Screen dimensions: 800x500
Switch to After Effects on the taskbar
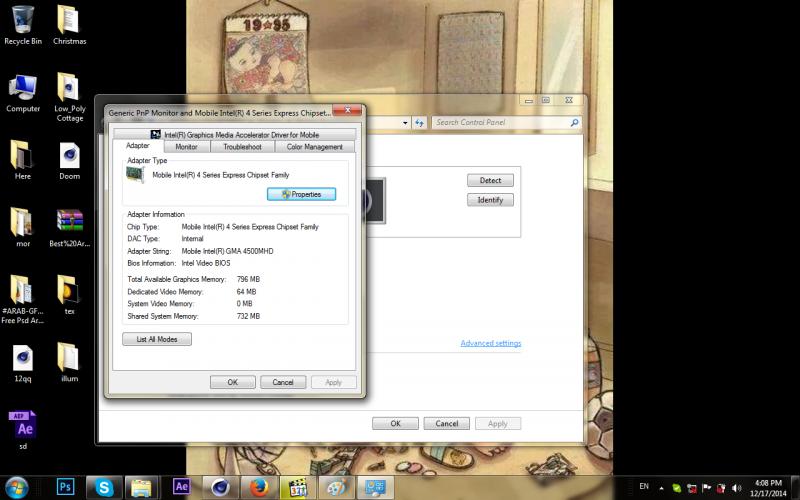pyautogui.click(x=181, y=487)
